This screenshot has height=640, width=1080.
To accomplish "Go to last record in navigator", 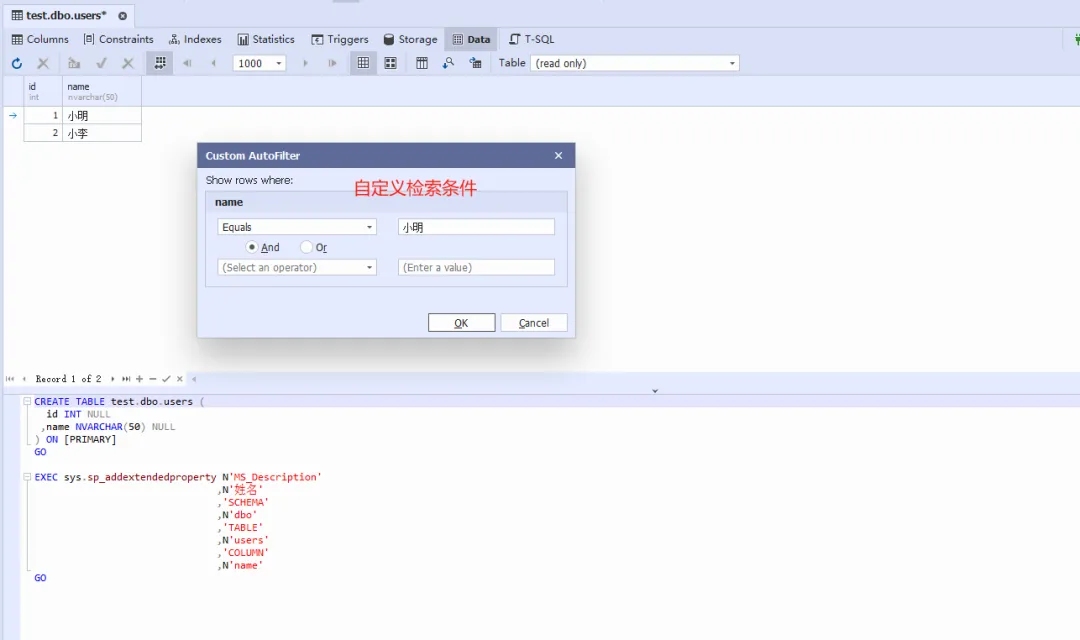I will (x=126, y=379).
